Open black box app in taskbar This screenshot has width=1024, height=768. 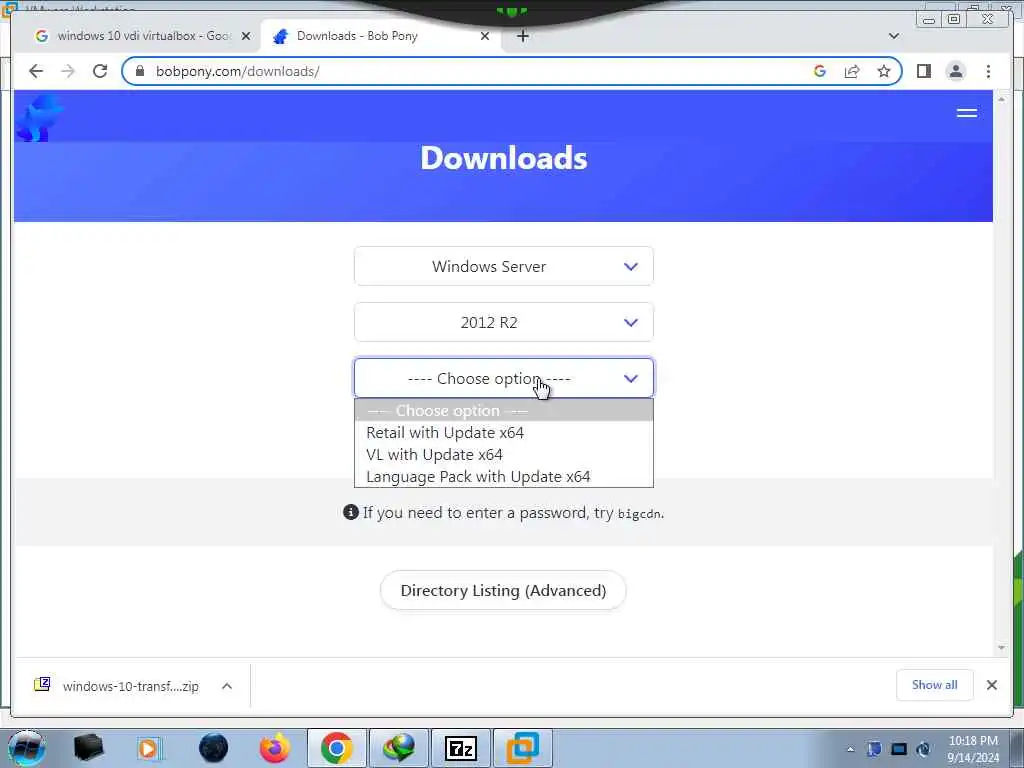click(89, 748)
